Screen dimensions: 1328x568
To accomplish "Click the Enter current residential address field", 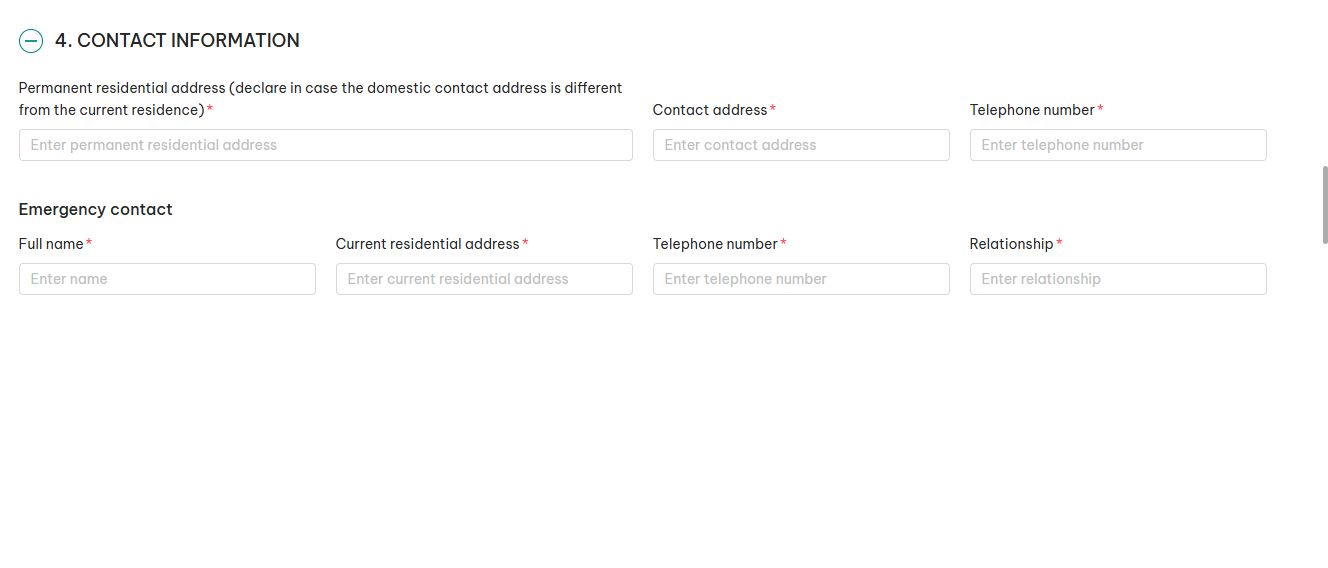I will point(484,279).
